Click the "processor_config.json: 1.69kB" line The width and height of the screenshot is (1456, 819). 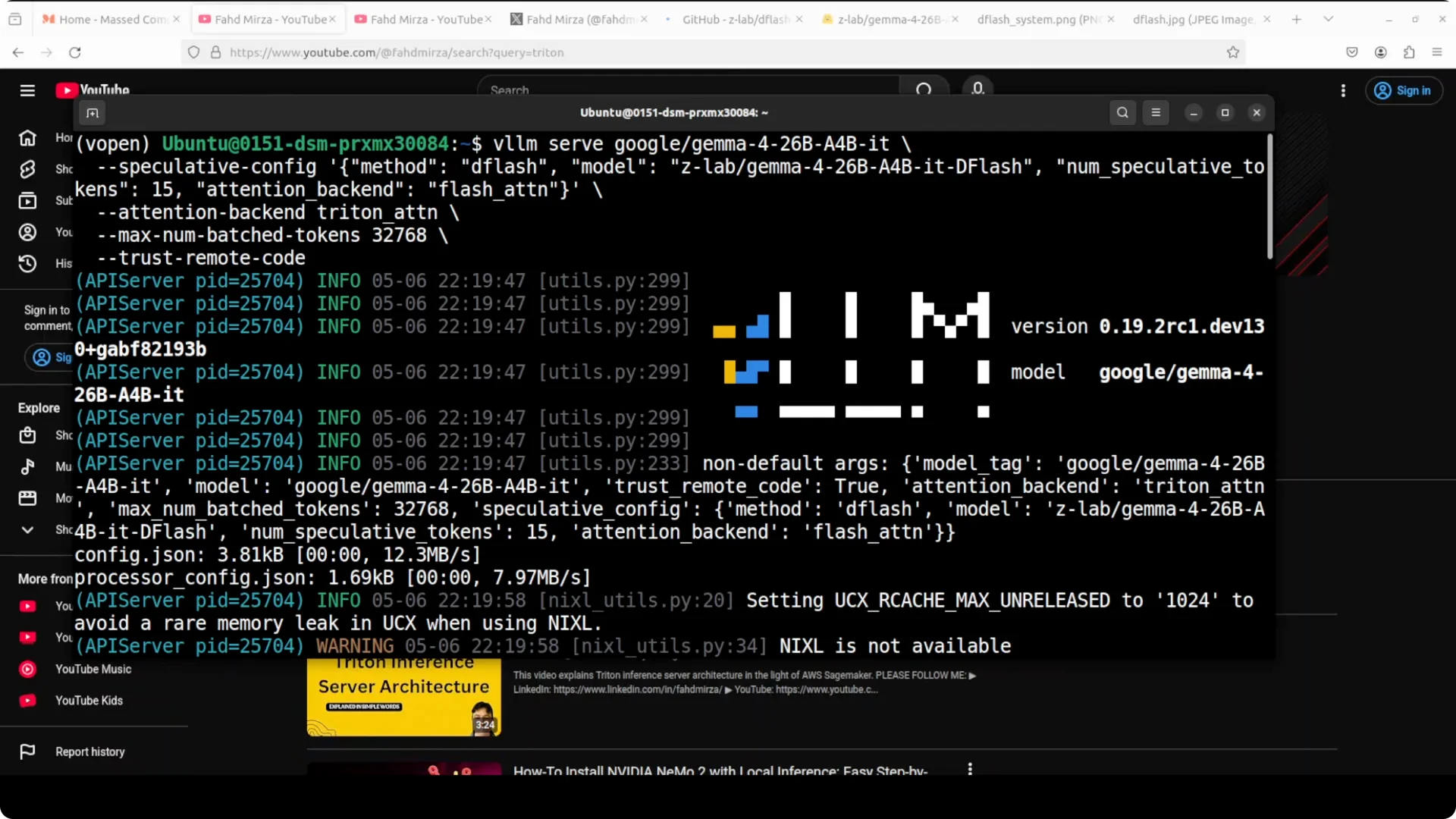pyautogui.click(x=332, y=578)
